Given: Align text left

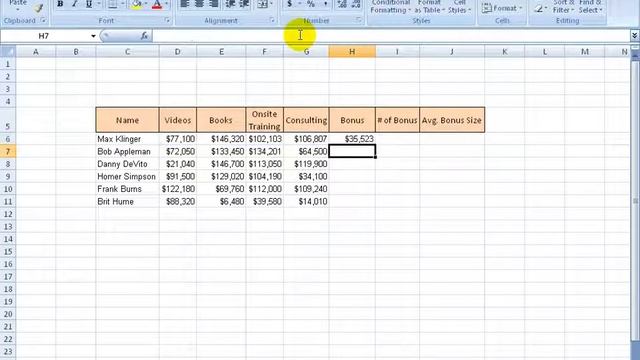Looking at the screenshot, I should click(x=185, y=4).
